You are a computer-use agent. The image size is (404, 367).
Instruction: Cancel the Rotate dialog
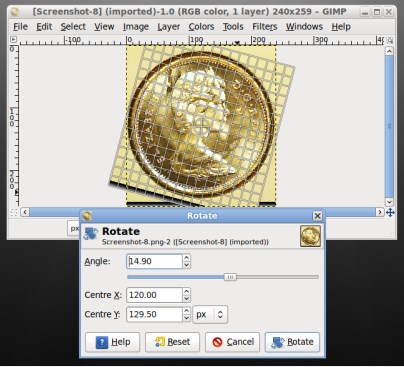coord(232,342)
